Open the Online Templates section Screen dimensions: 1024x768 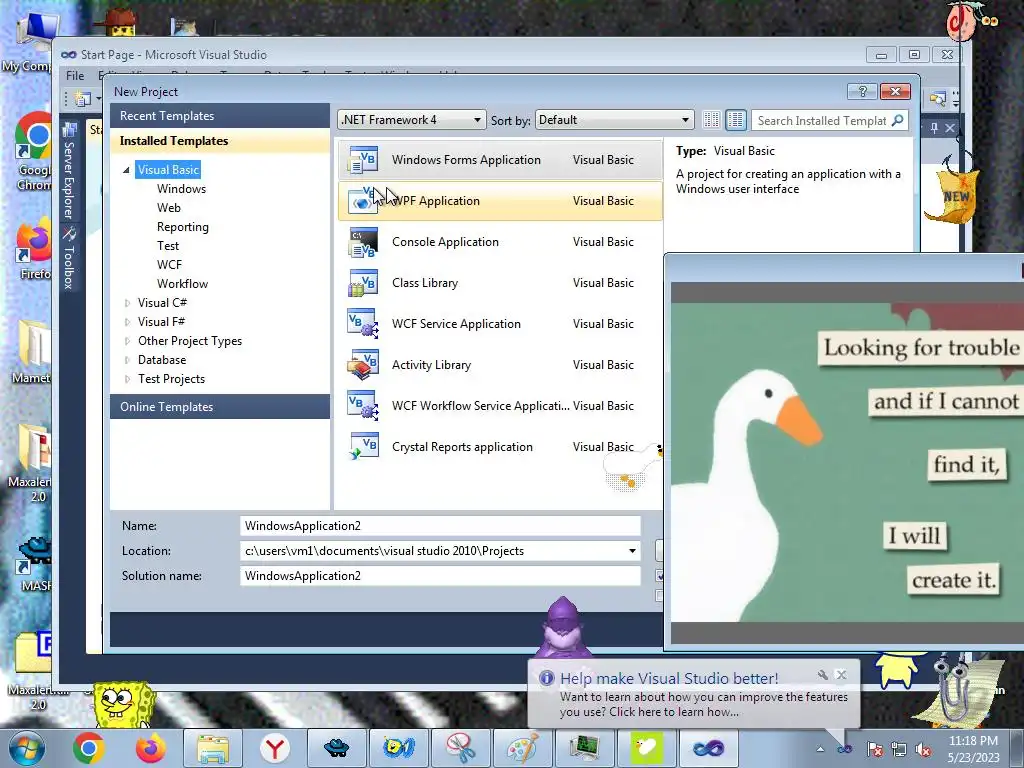click(220, 406)
